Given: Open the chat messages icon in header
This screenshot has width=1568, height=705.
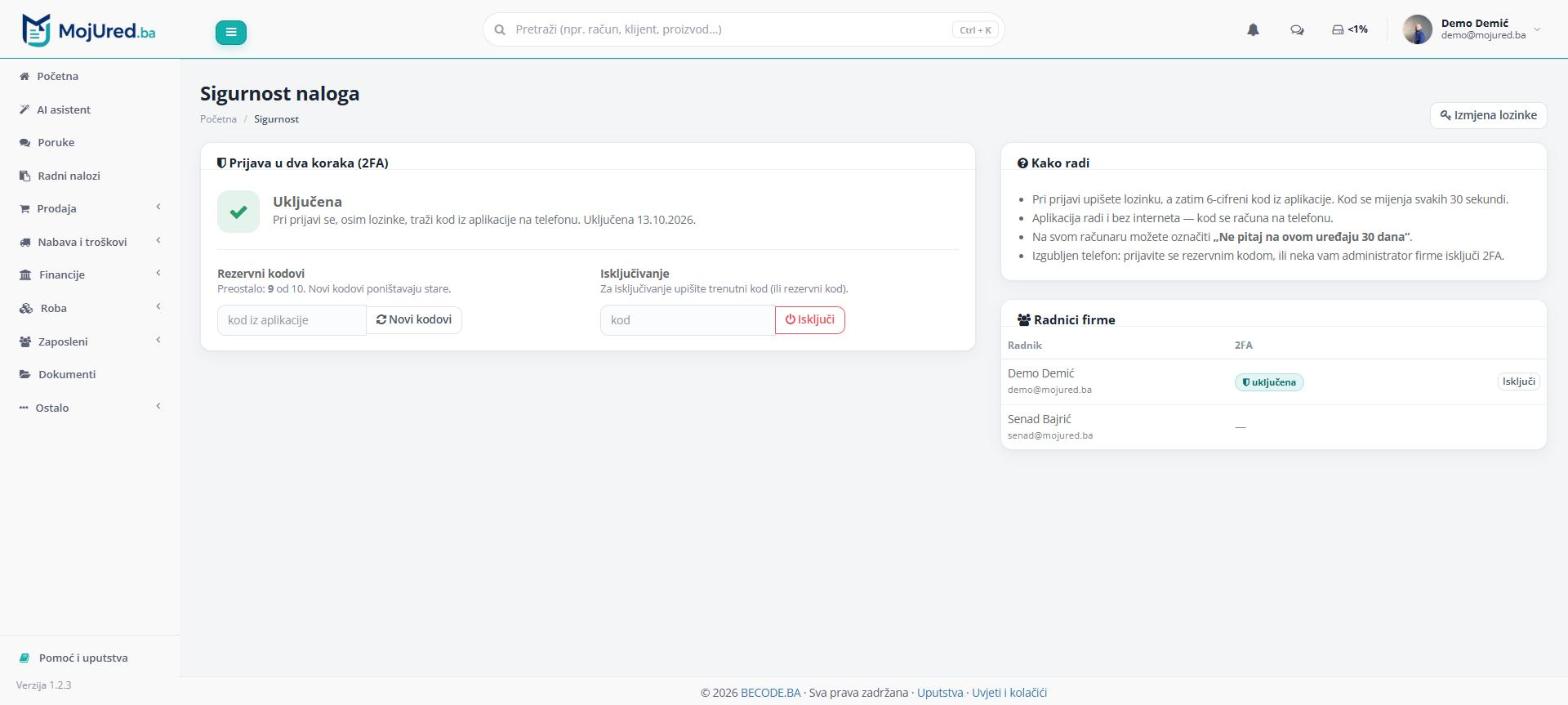Looking at the screenshot, I should point(1297,30).
